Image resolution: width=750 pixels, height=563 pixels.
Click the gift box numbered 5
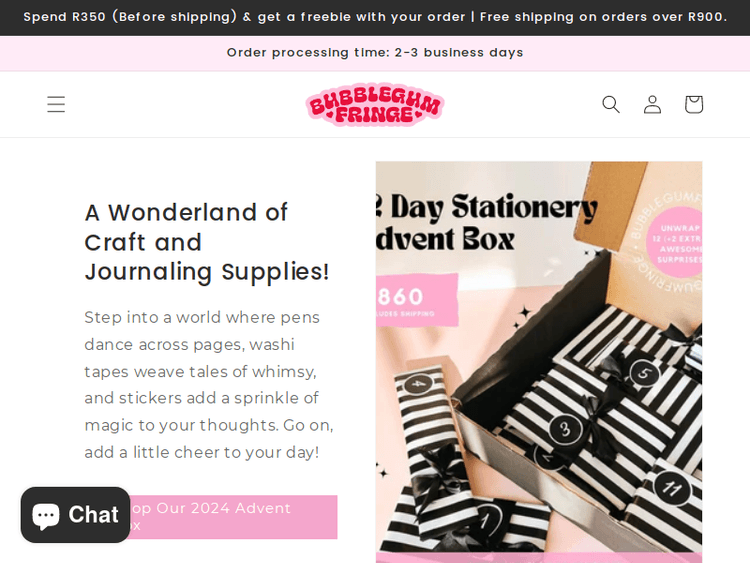[x=644, y=374]
